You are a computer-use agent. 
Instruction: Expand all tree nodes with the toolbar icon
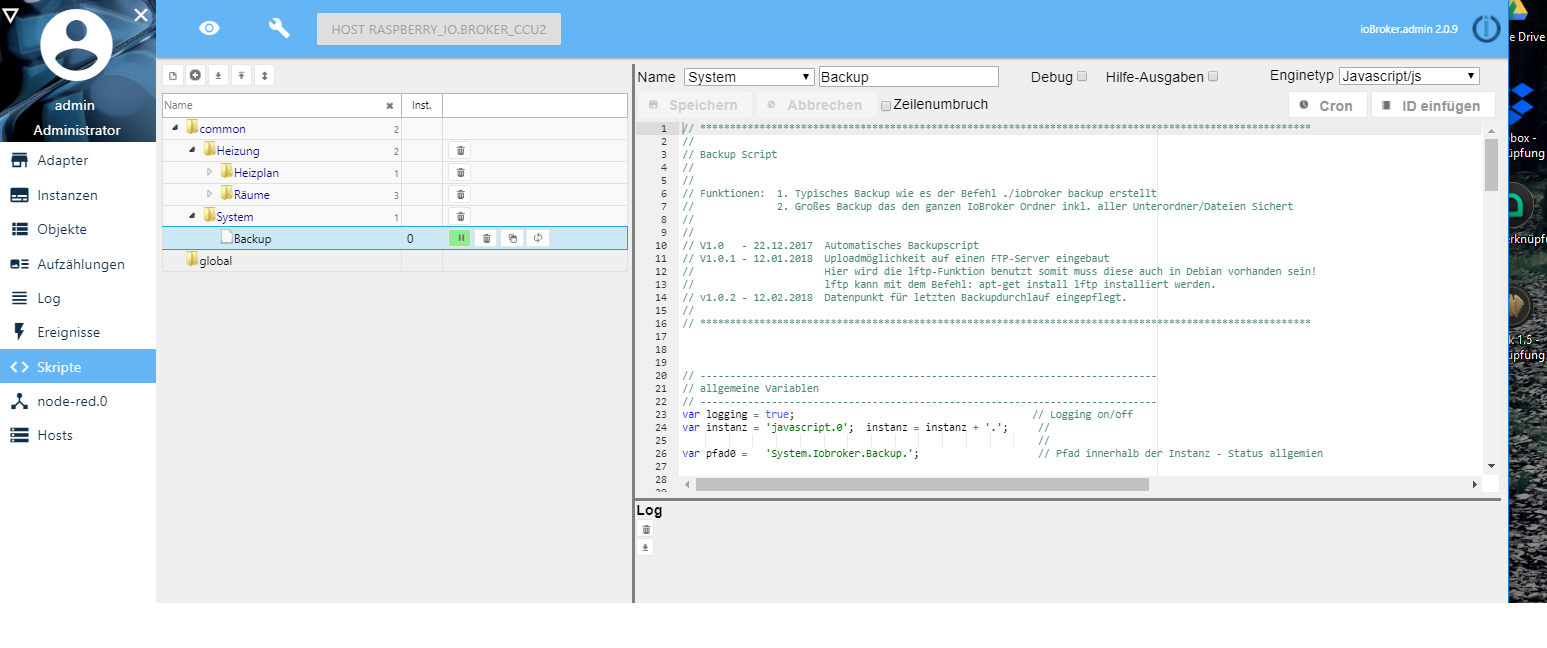pos(264,75)
